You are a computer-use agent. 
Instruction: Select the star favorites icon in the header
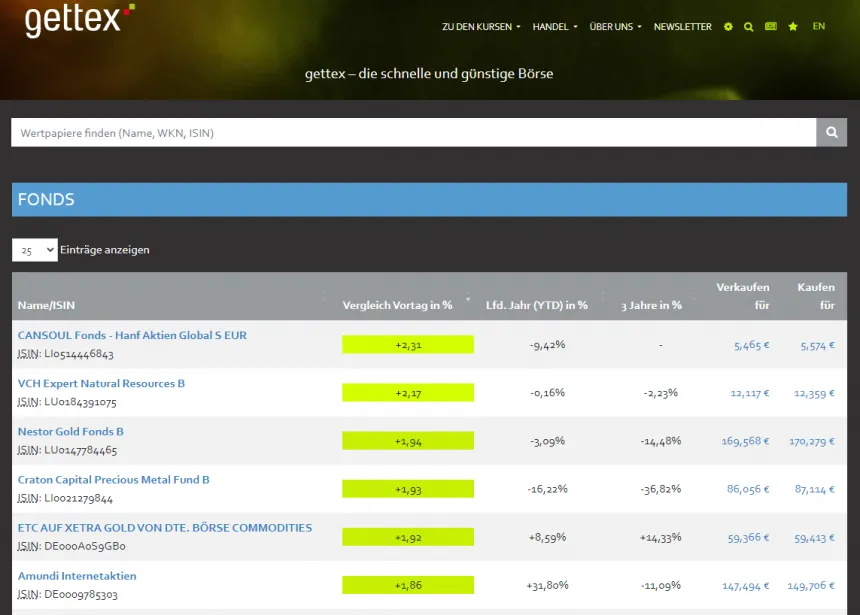click(x=792, y=27)
